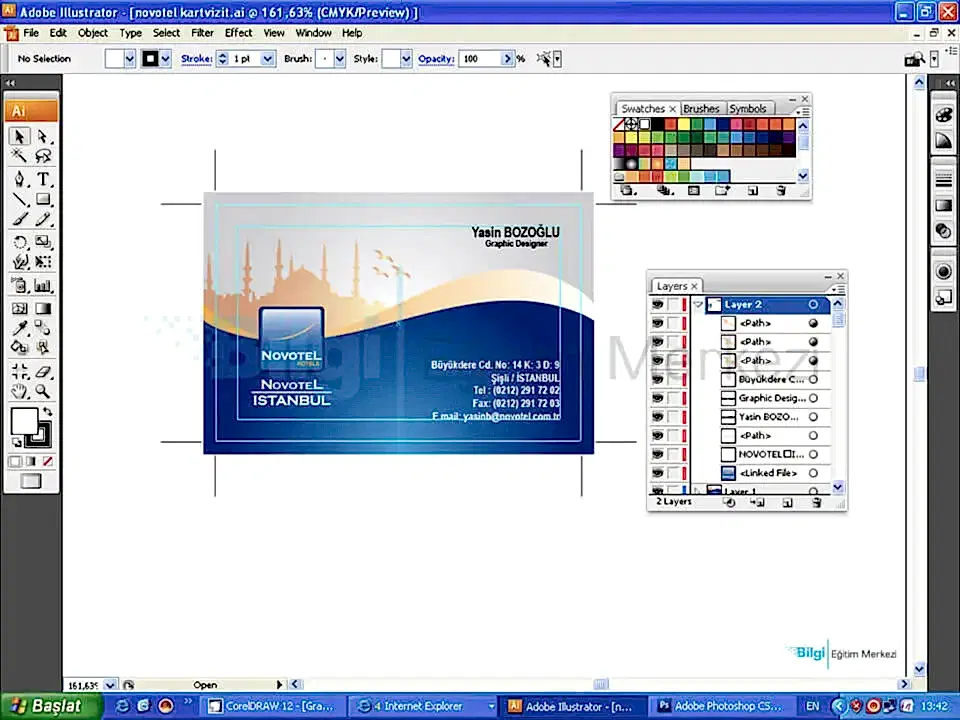The height and width of the screenshot is (720, 960).
Task: Select the Pen tool
Action: pyautogui.click(x=20, y=179)
